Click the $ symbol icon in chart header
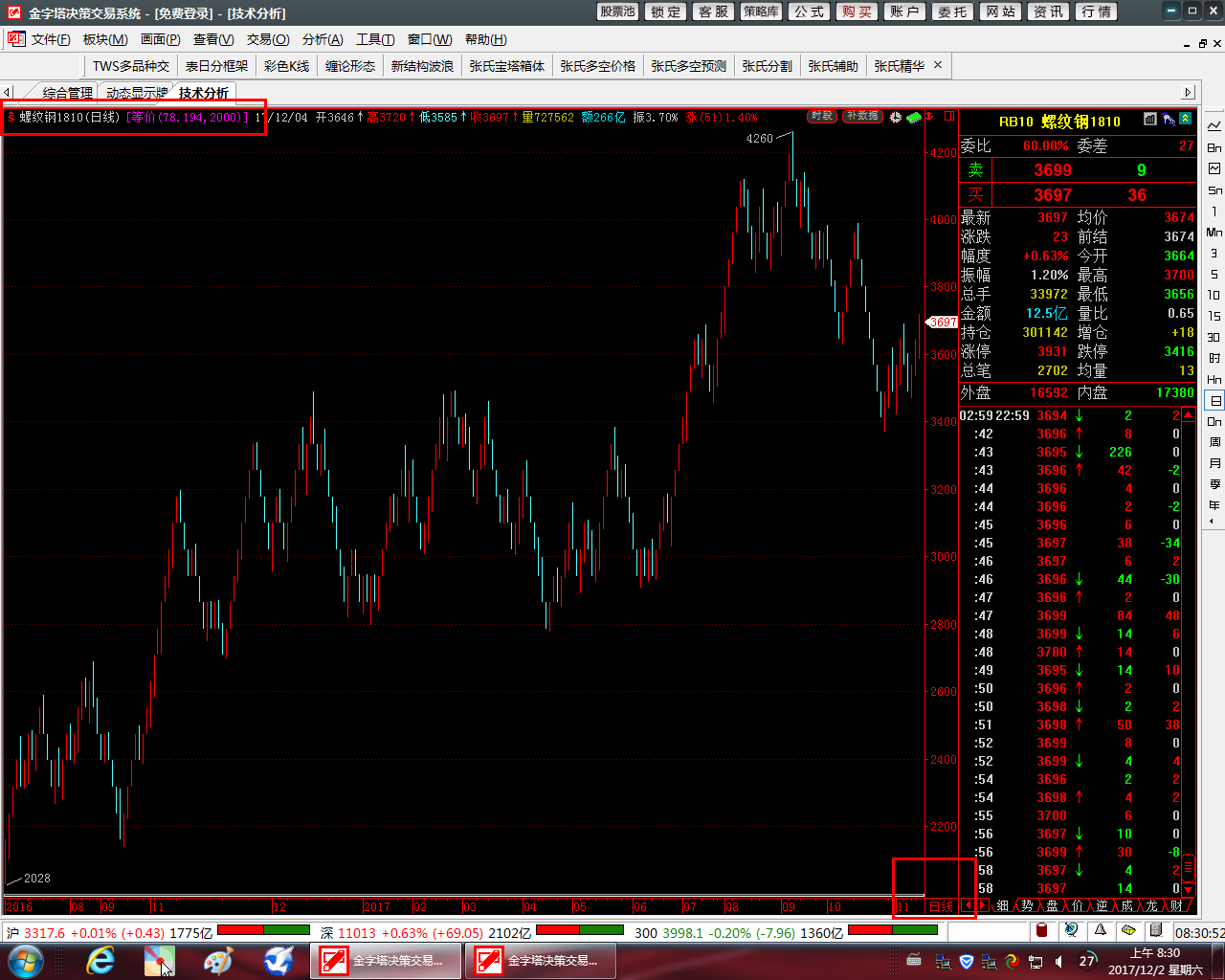 coord(11,118)
